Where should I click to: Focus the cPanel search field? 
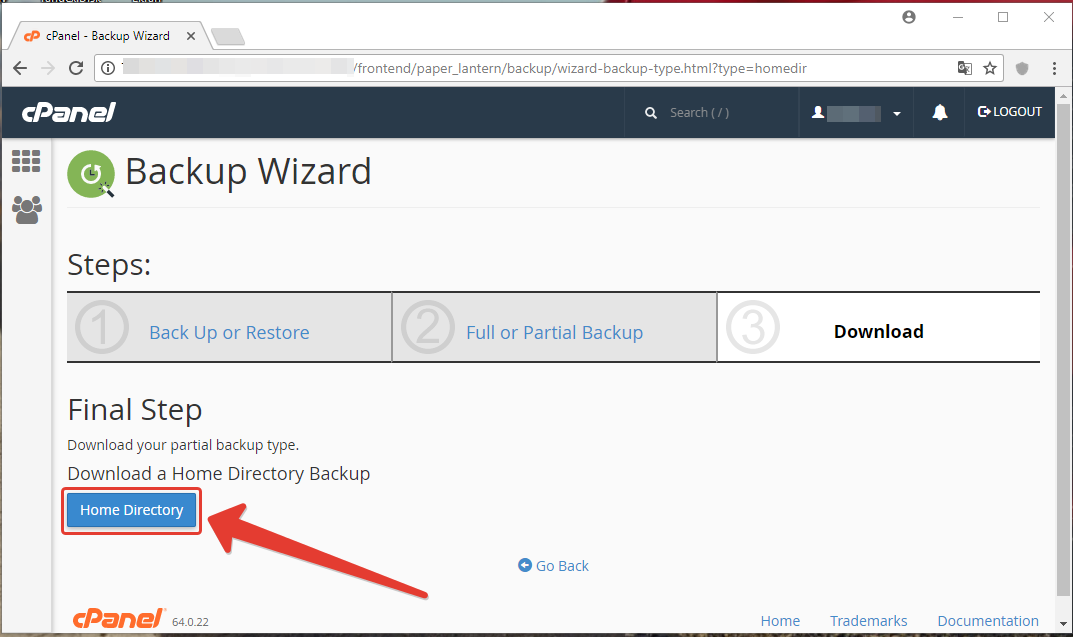pos(720,113)
